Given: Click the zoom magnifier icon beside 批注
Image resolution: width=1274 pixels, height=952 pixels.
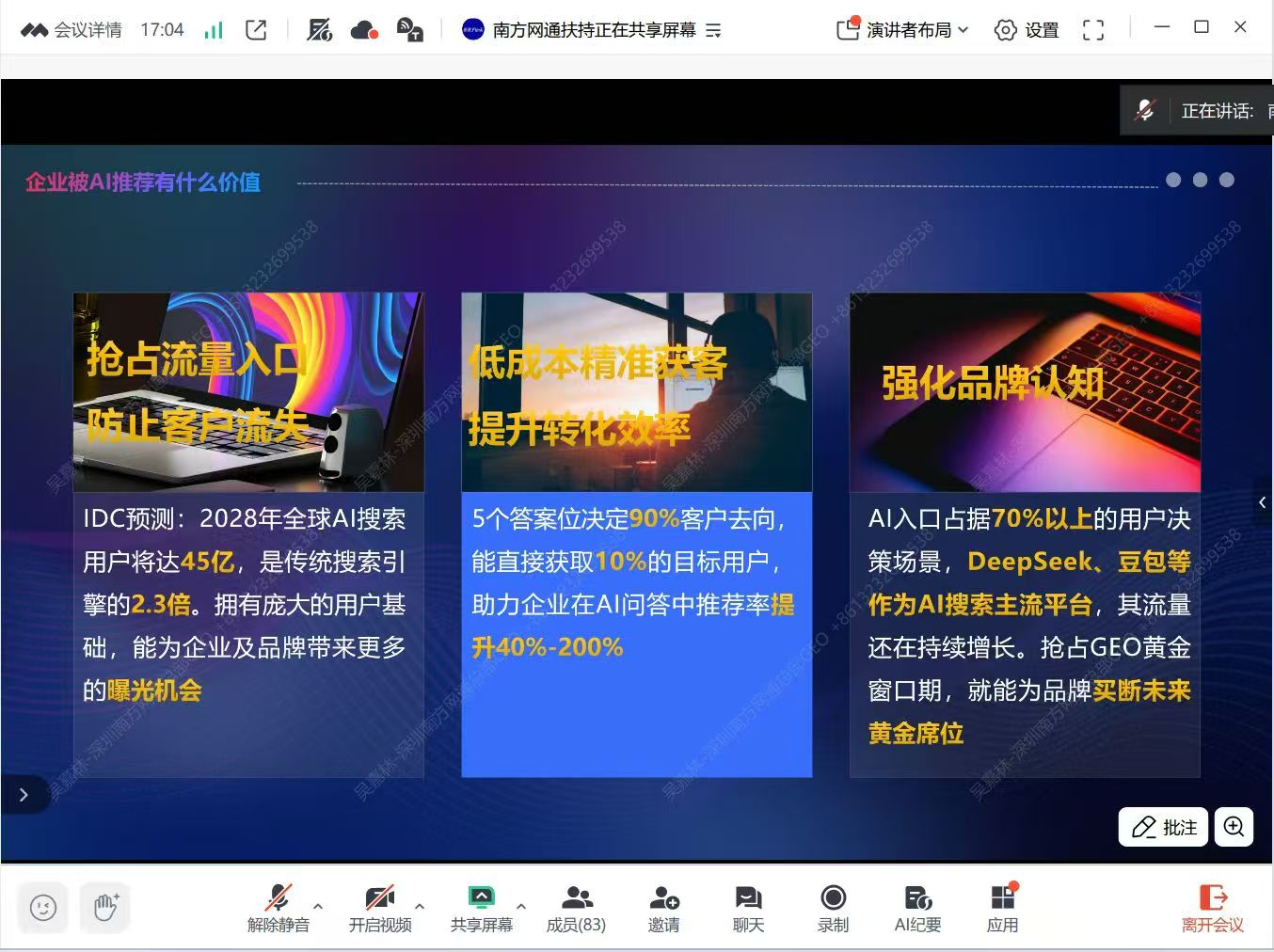Looking at the screenshot, I should tap(1234, 827).
